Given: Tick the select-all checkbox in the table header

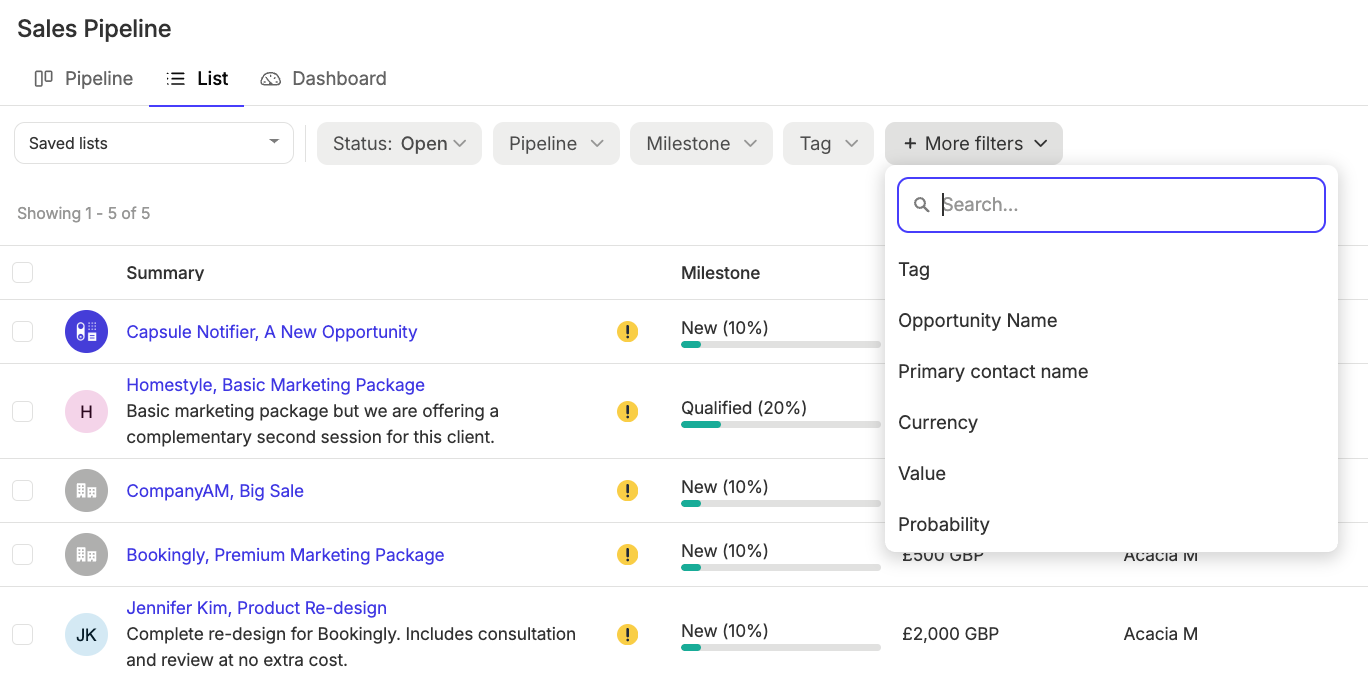Looking at the screenshot, I should coord(22,272).
